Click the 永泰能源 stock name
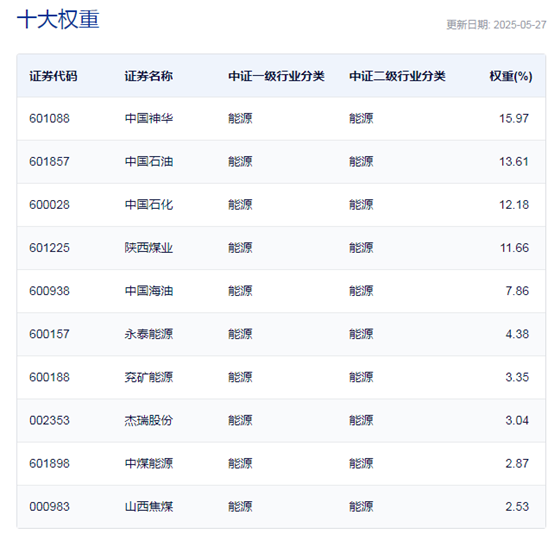Screen dimensions: 554x534 click(x=149, y=334)
